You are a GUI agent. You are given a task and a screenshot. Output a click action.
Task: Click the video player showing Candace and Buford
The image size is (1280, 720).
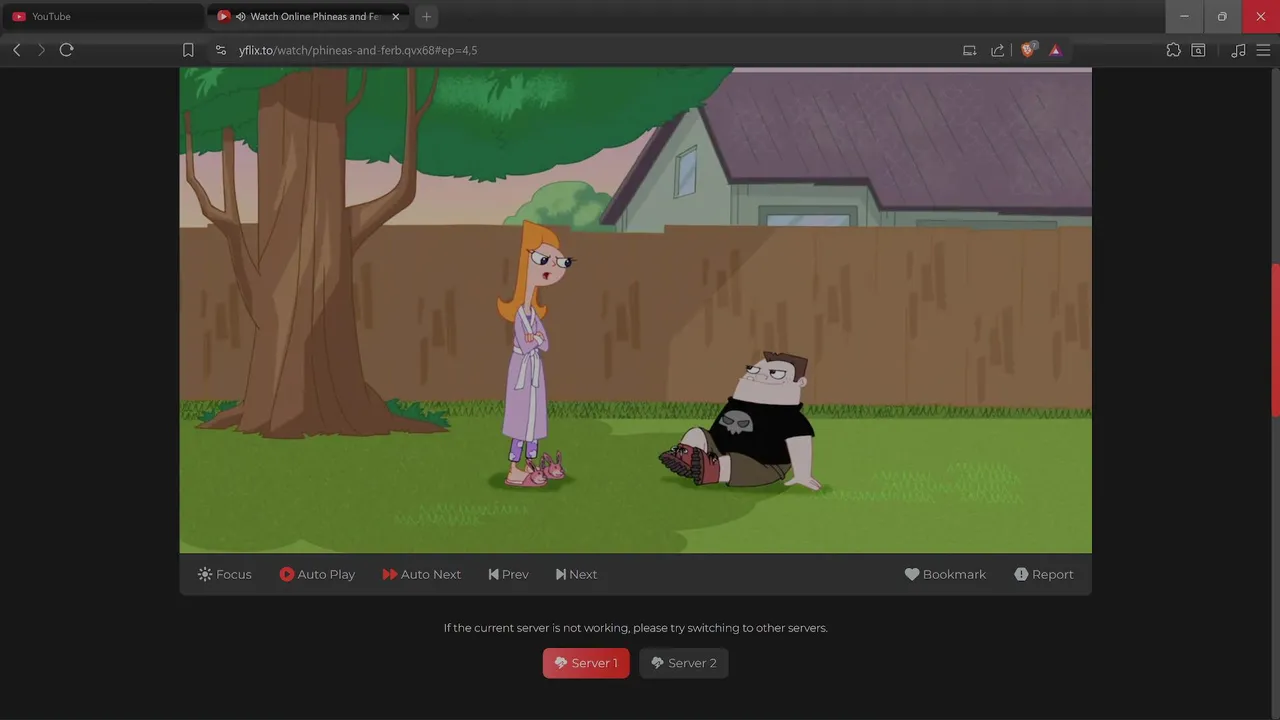point(635,310)
